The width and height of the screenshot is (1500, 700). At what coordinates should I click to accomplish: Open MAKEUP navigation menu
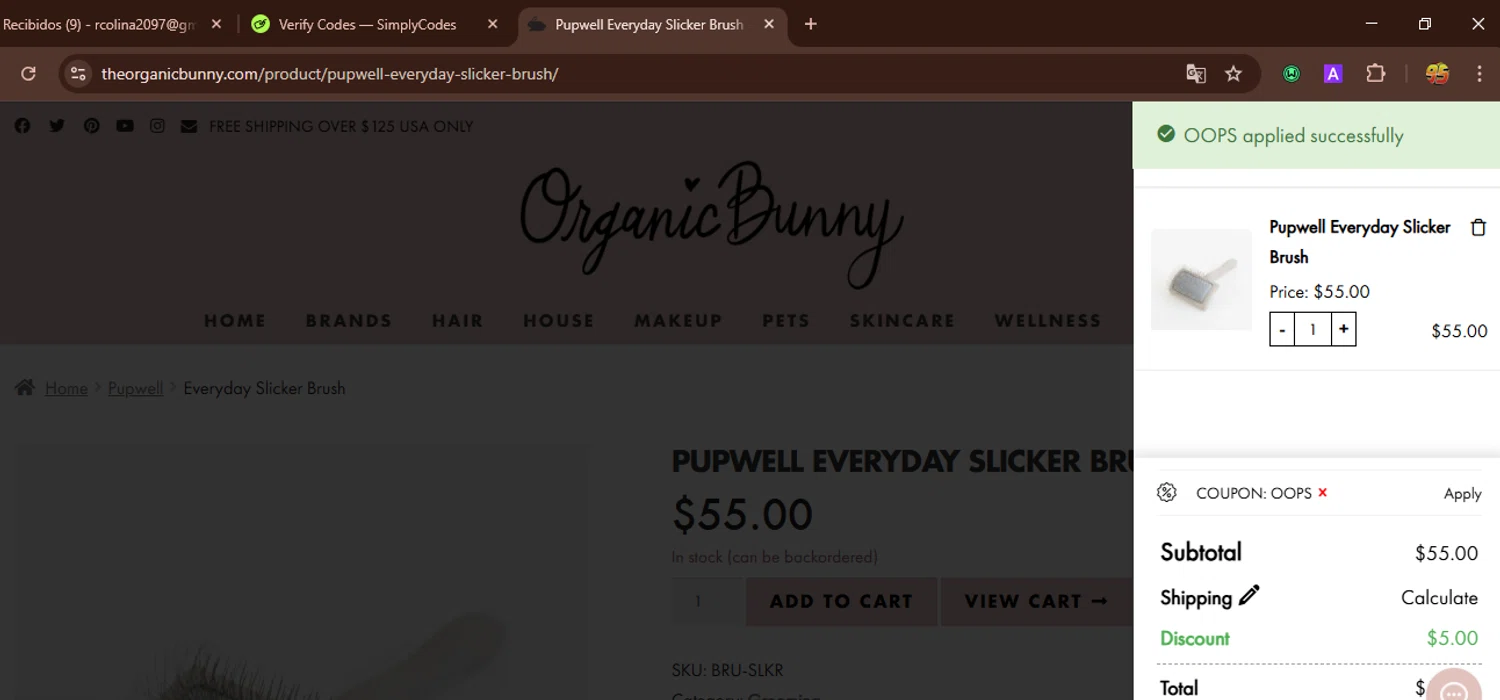pos(678,321)
